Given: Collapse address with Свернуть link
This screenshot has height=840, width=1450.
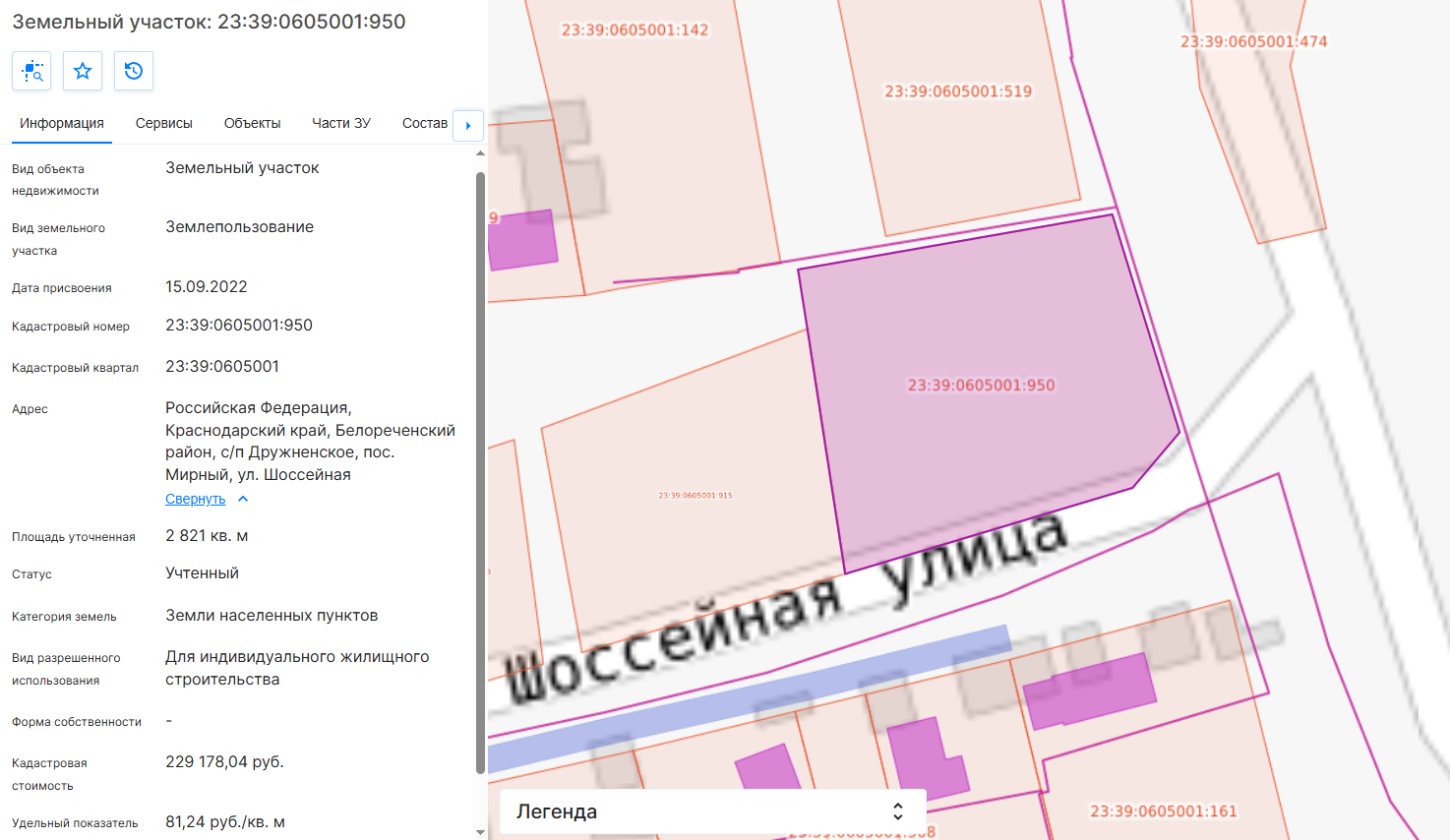Looking at the screenshot, I should click(x=196, y=499).
